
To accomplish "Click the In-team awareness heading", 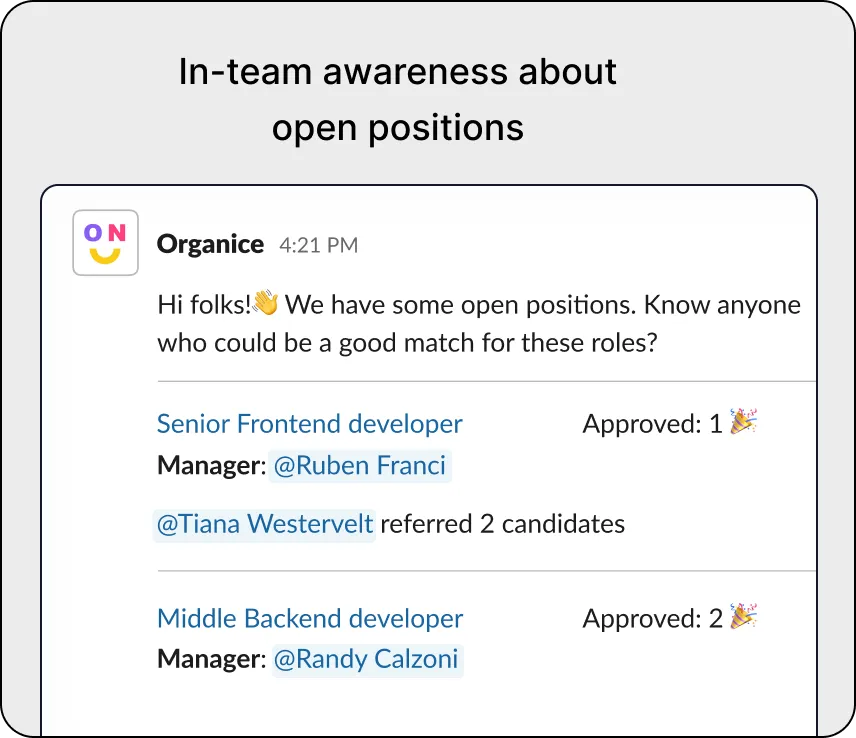I will point(398,97).
